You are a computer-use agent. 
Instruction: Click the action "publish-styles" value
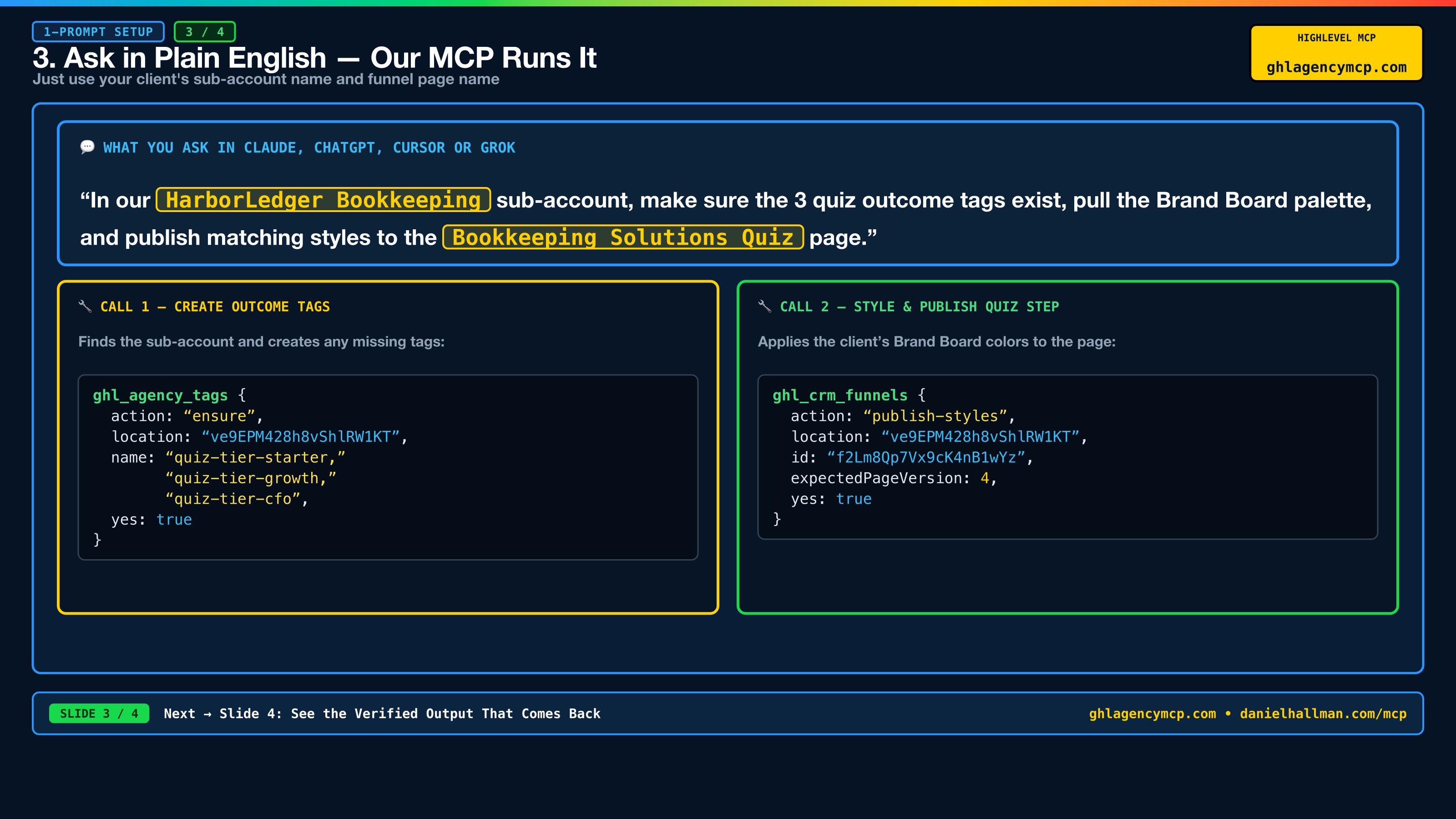click(935, 416)
